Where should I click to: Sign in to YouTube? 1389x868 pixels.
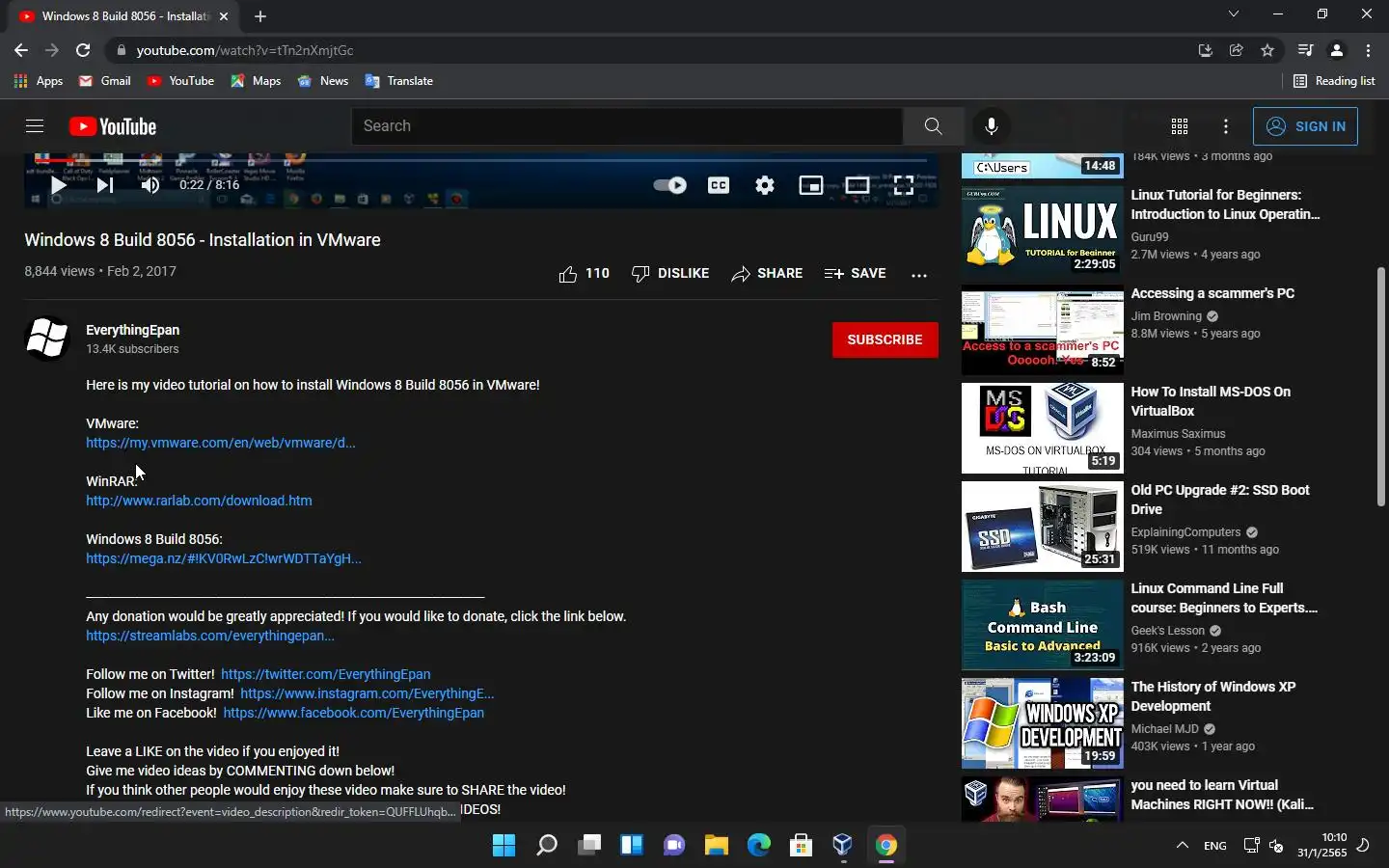[x=1305, y=126]
